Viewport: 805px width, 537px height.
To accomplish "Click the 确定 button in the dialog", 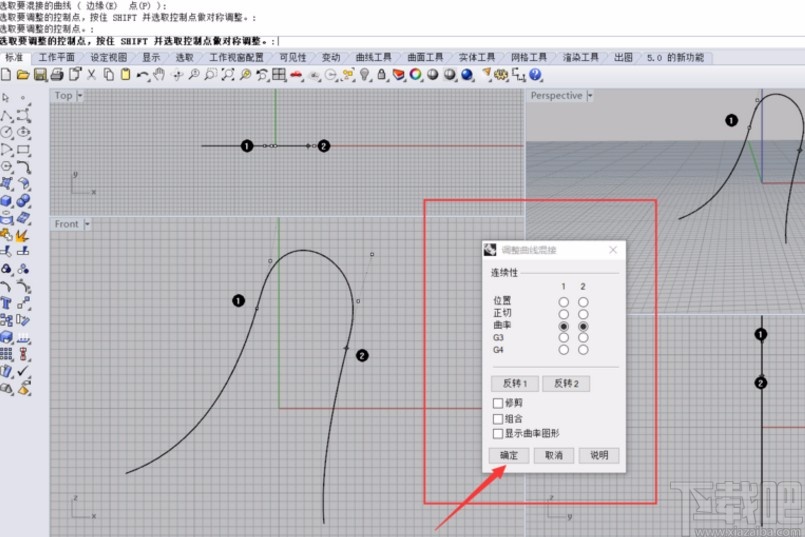I will click(509, 455).
